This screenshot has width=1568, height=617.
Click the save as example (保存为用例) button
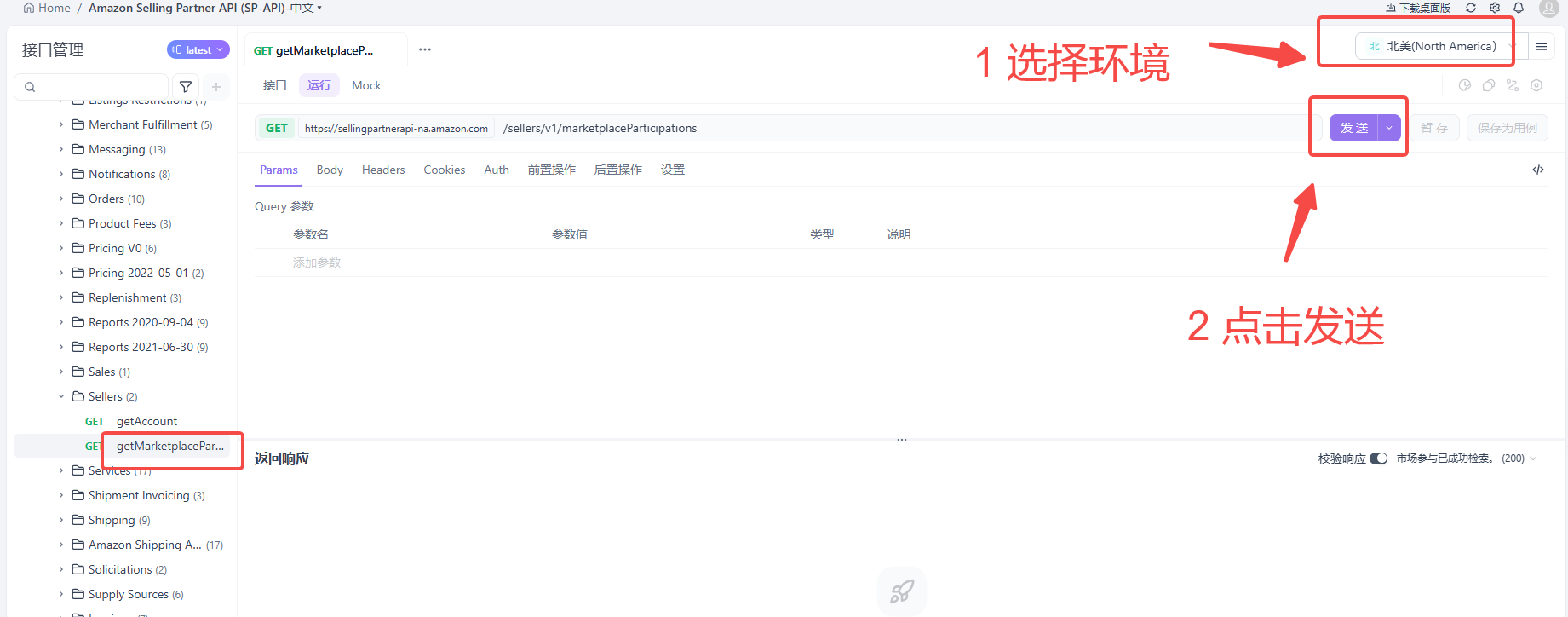[1508, 128]
